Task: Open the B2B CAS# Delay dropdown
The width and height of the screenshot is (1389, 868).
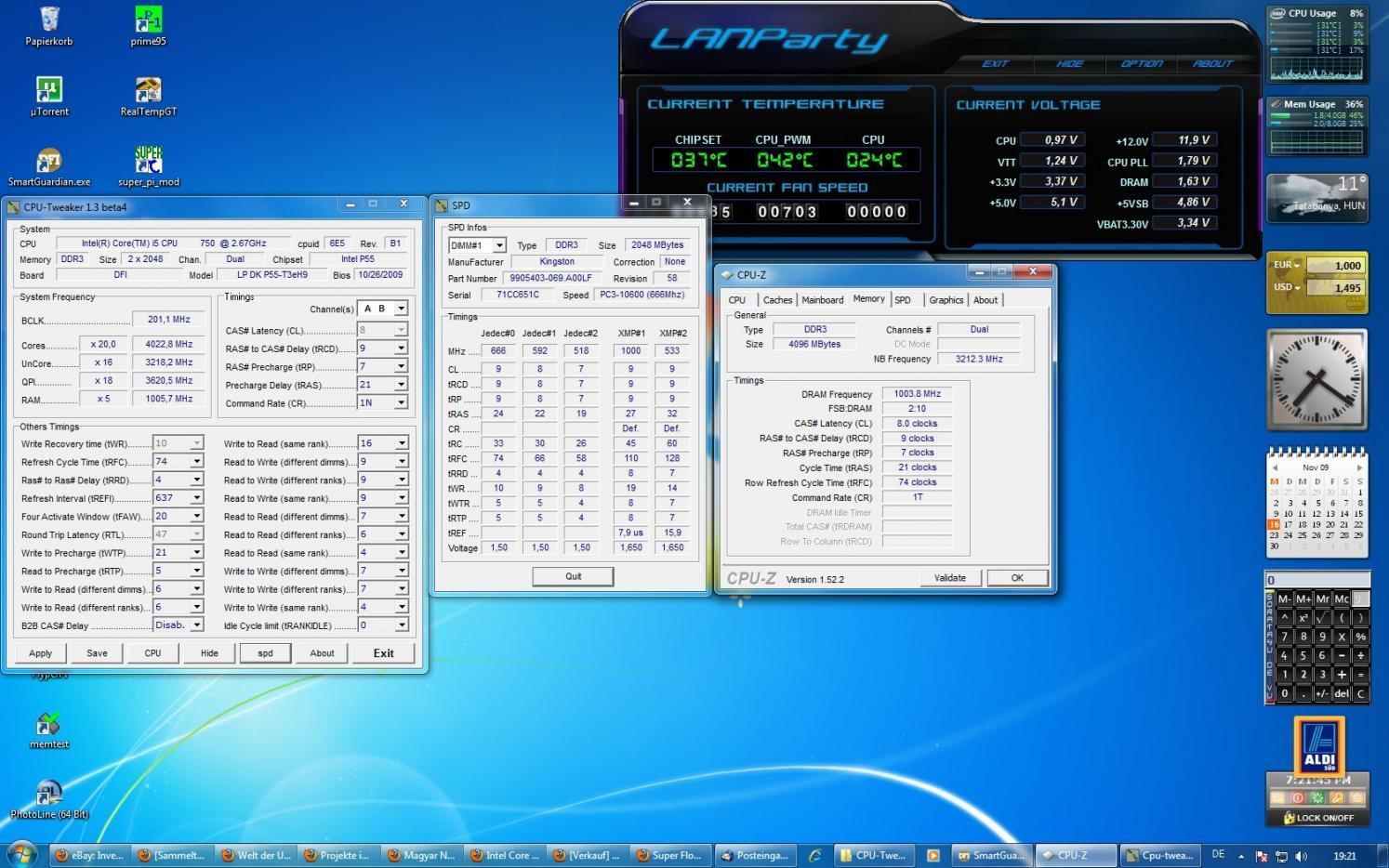Action: 196,625
